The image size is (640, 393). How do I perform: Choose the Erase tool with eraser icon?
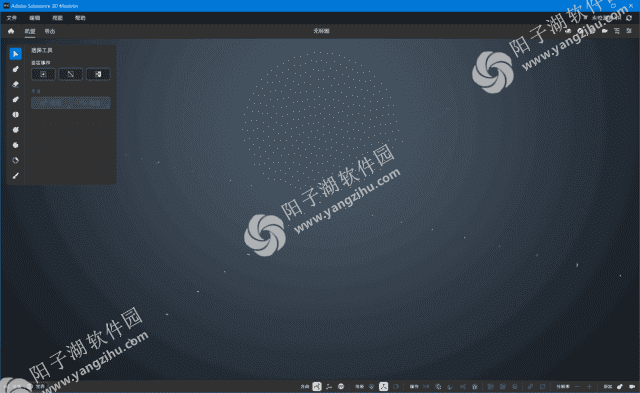(16, 84)
